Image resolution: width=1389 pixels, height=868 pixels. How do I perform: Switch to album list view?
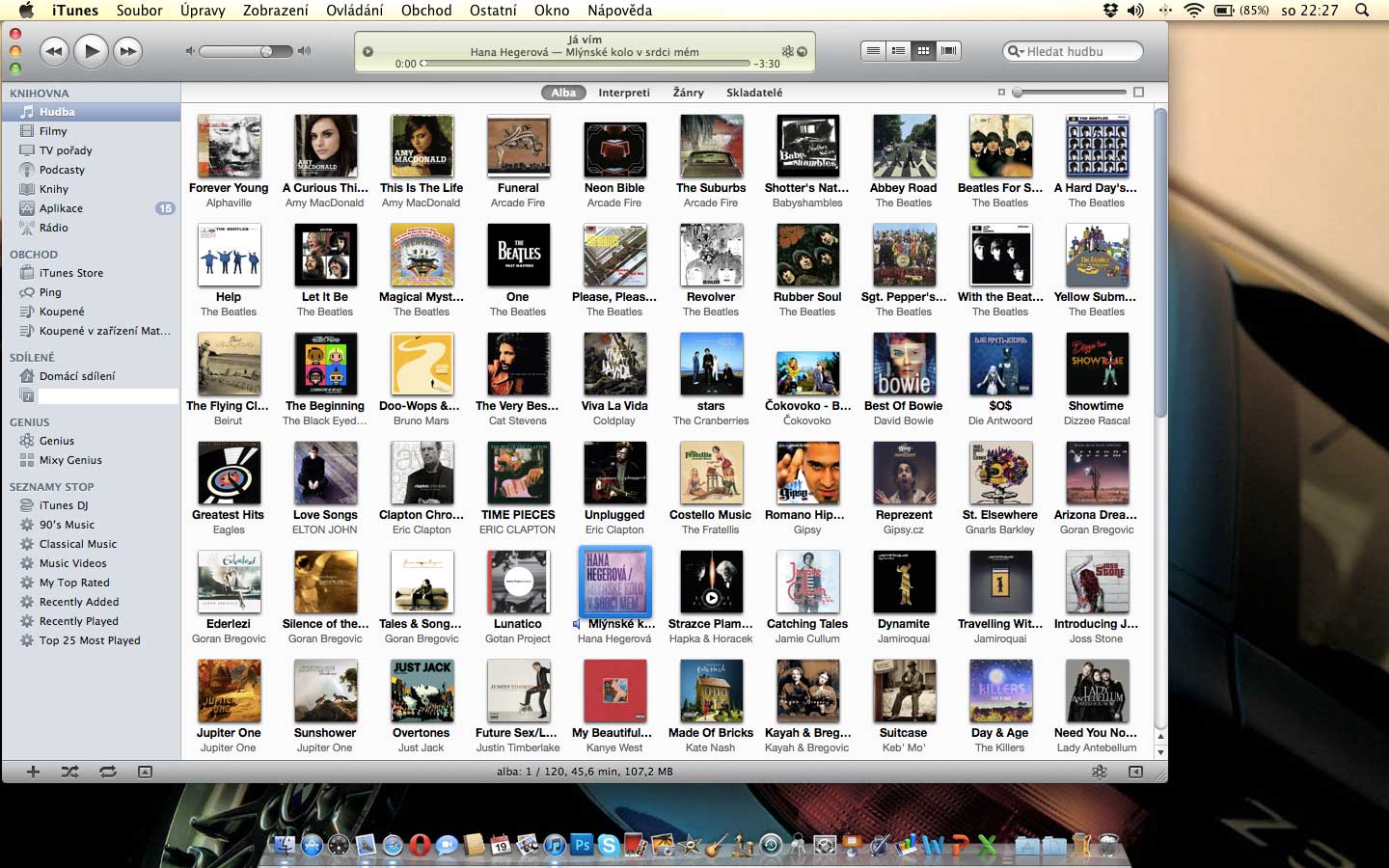(898, 51)
